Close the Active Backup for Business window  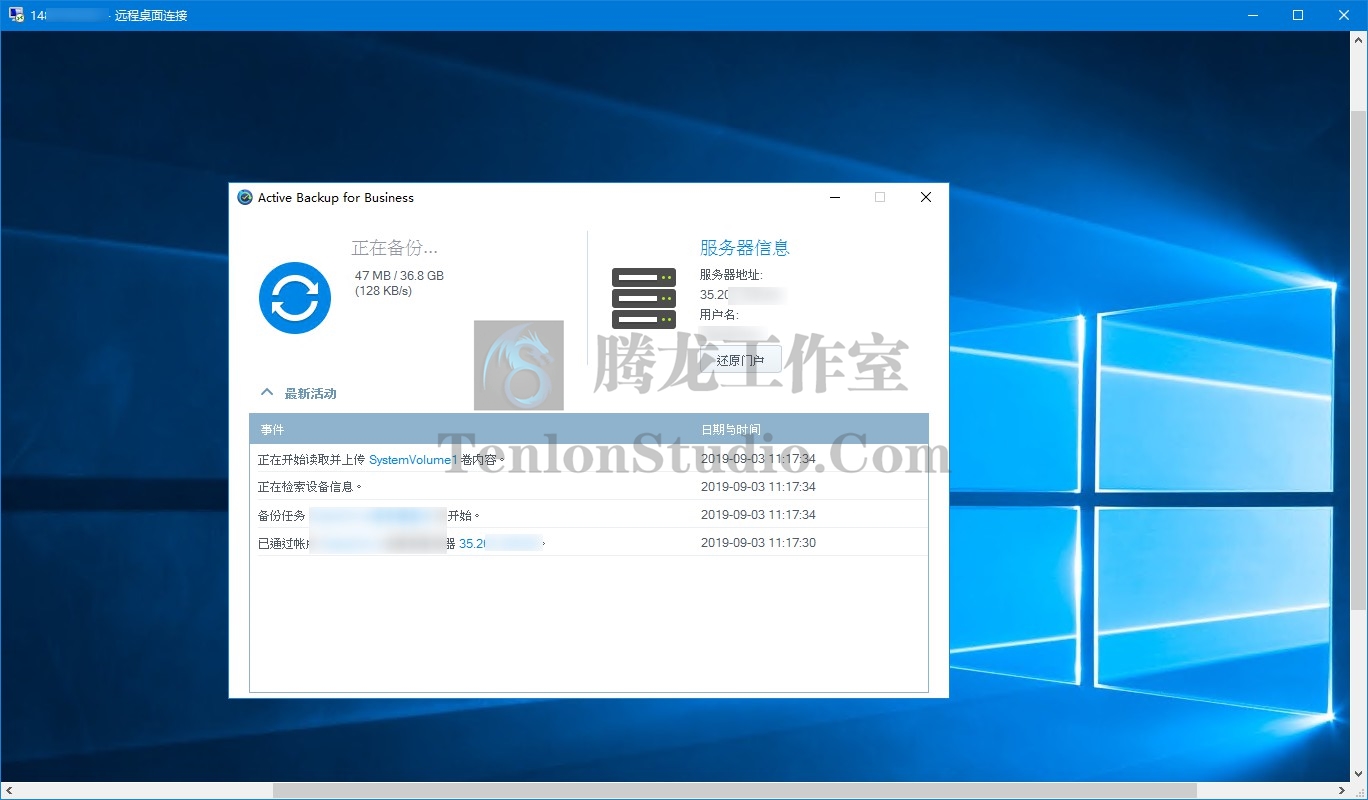coord(926,197)
